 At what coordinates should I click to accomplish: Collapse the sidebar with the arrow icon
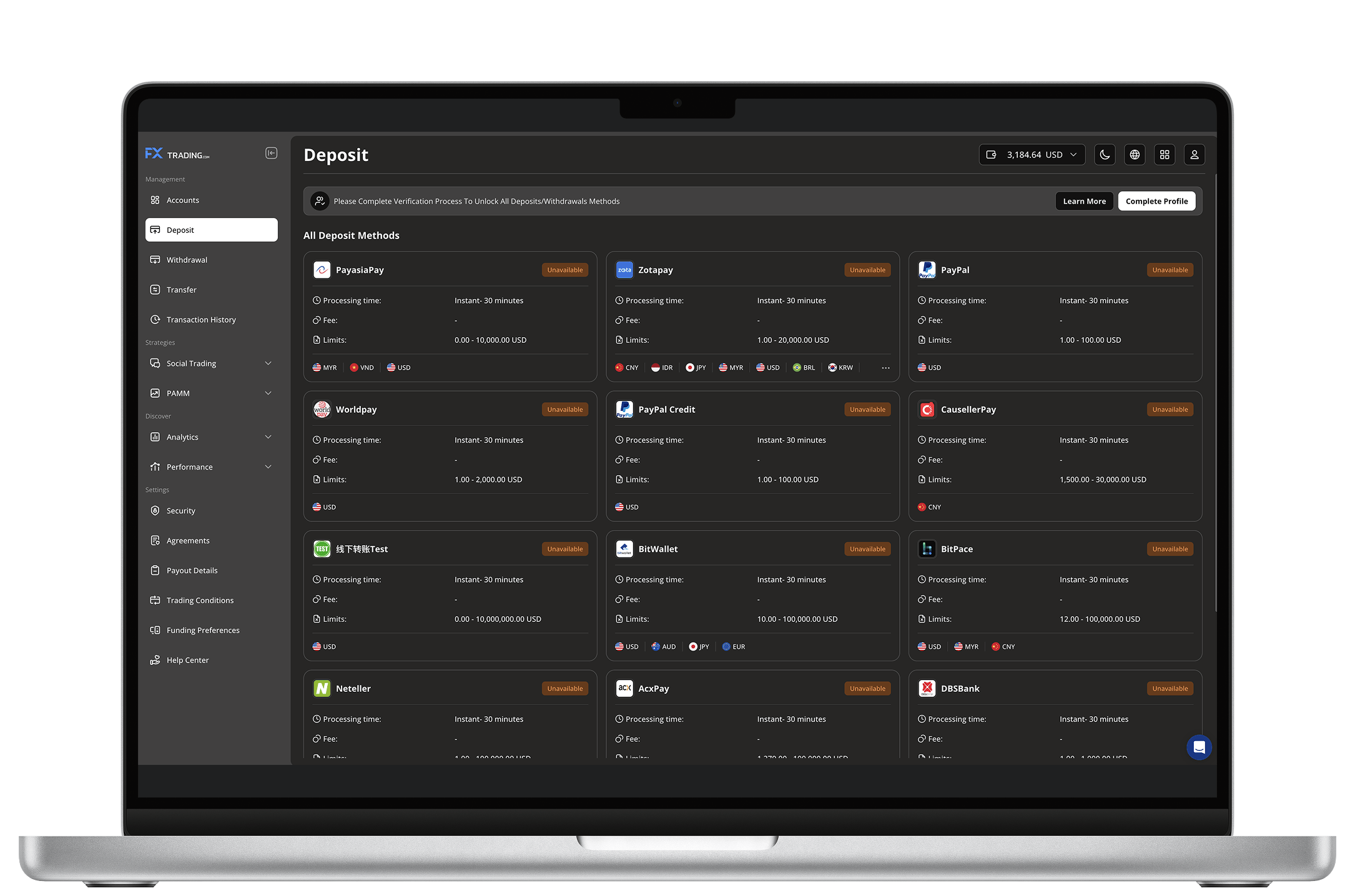click(271, 154)
